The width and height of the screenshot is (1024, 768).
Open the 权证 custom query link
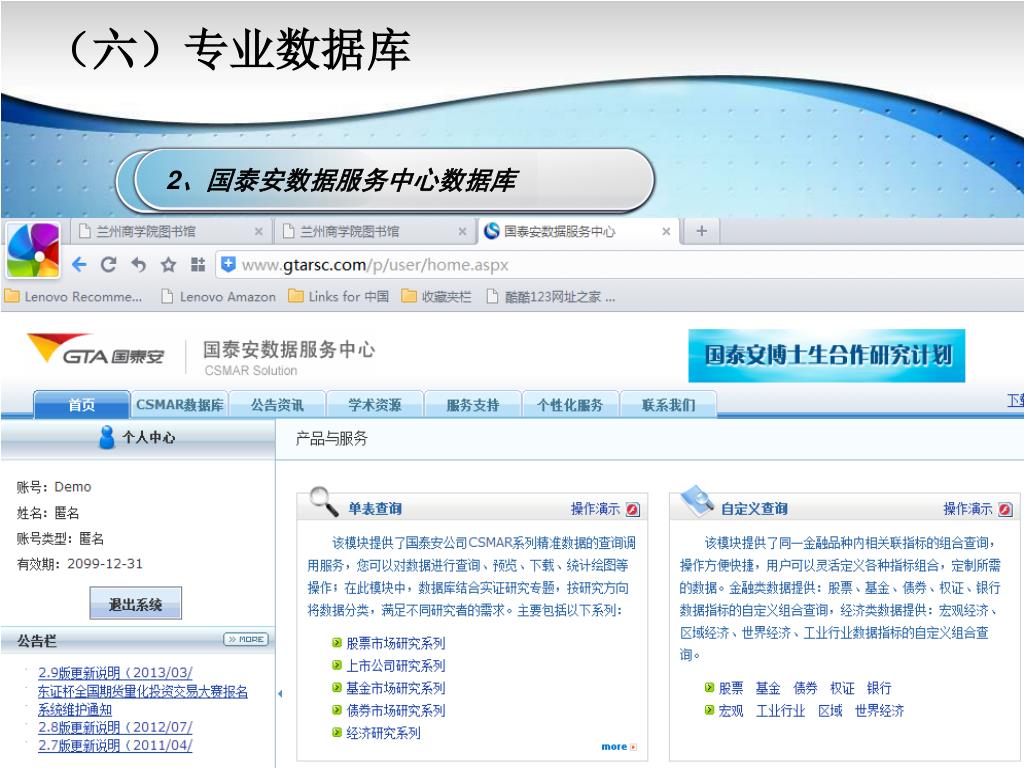point(842,688)
